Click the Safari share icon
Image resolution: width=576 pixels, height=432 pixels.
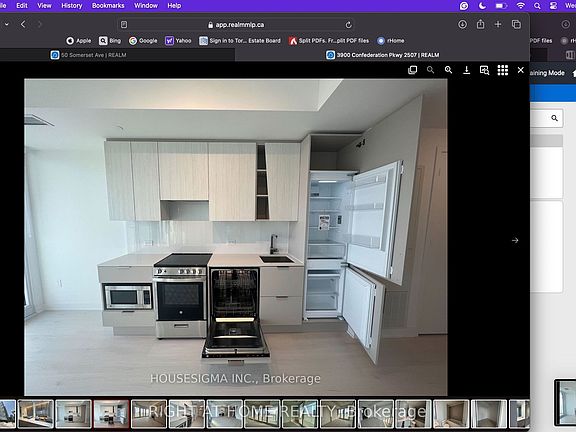480,24
